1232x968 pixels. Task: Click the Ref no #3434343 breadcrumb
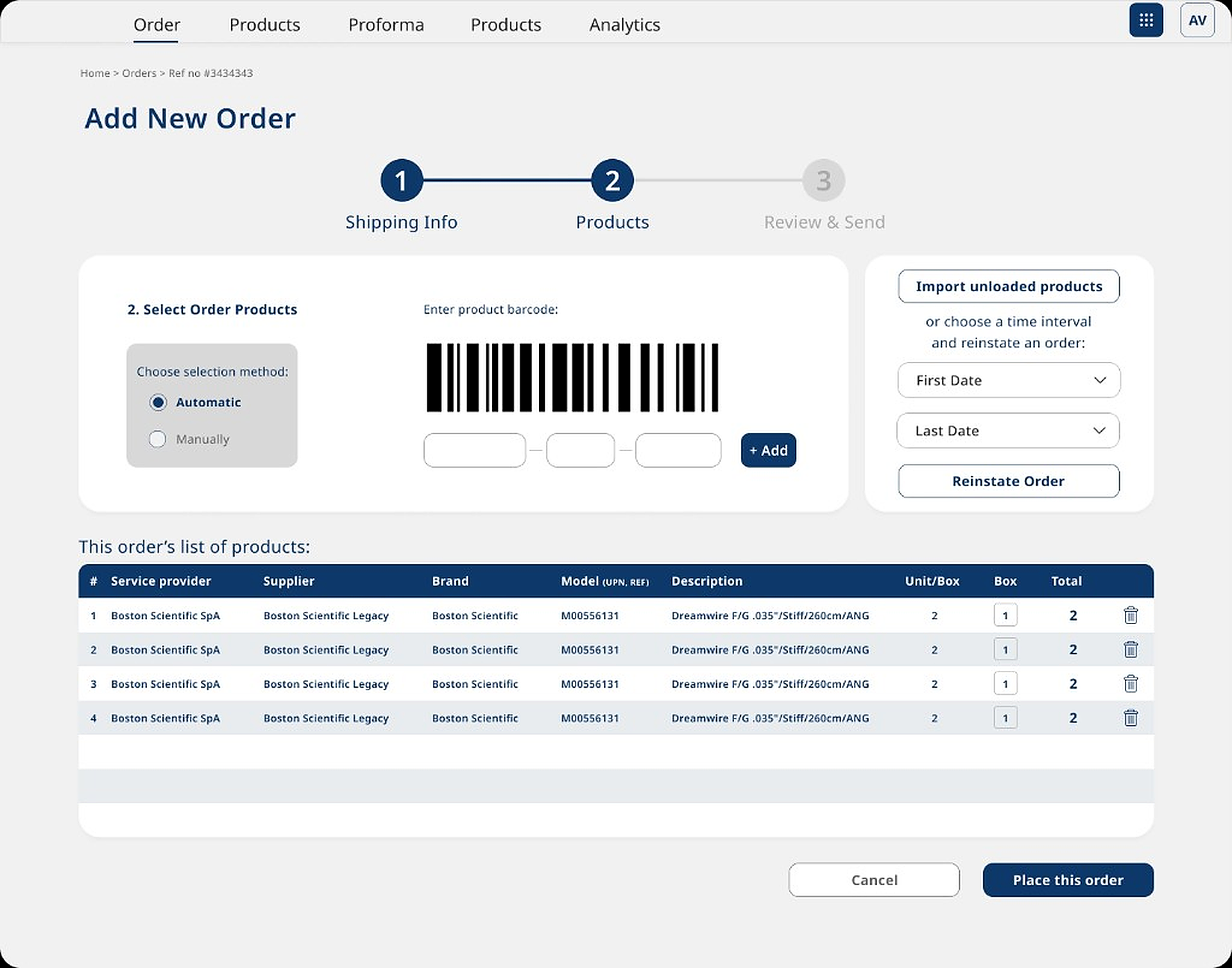pyautogui.click(x=210, y=73)
